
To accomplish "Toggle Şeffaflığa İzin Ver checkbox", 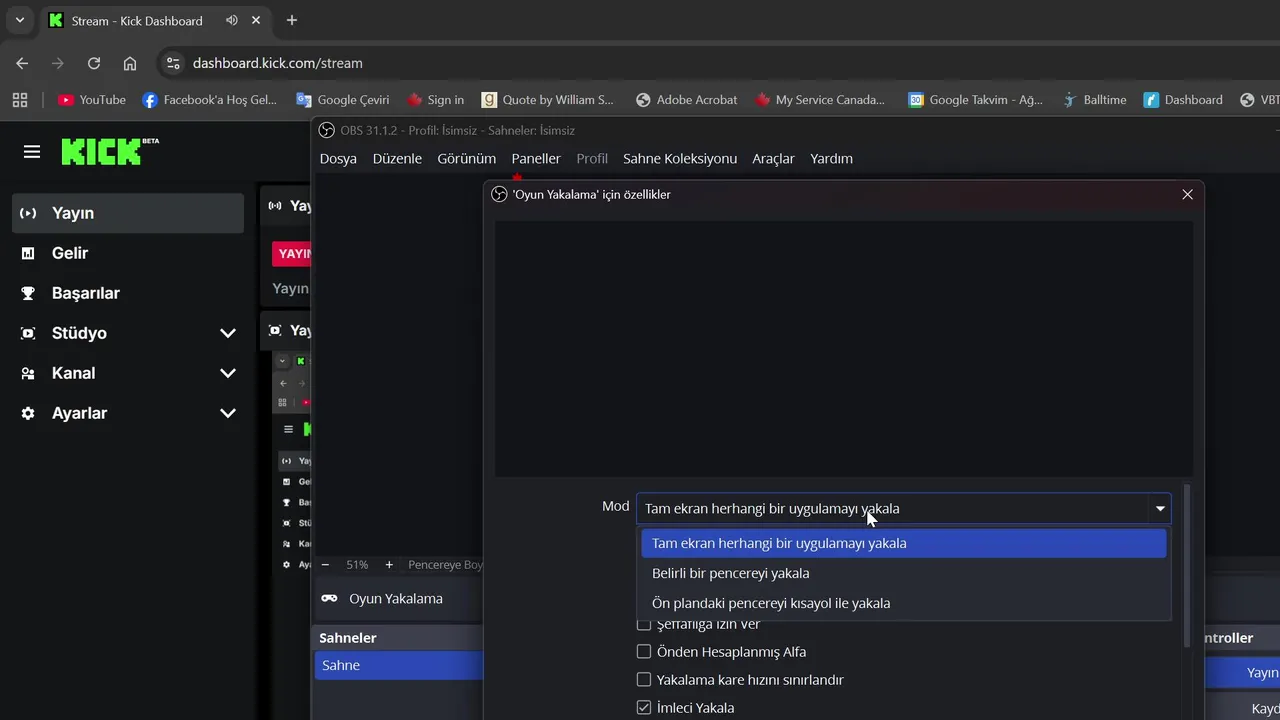I will point(644,624).
